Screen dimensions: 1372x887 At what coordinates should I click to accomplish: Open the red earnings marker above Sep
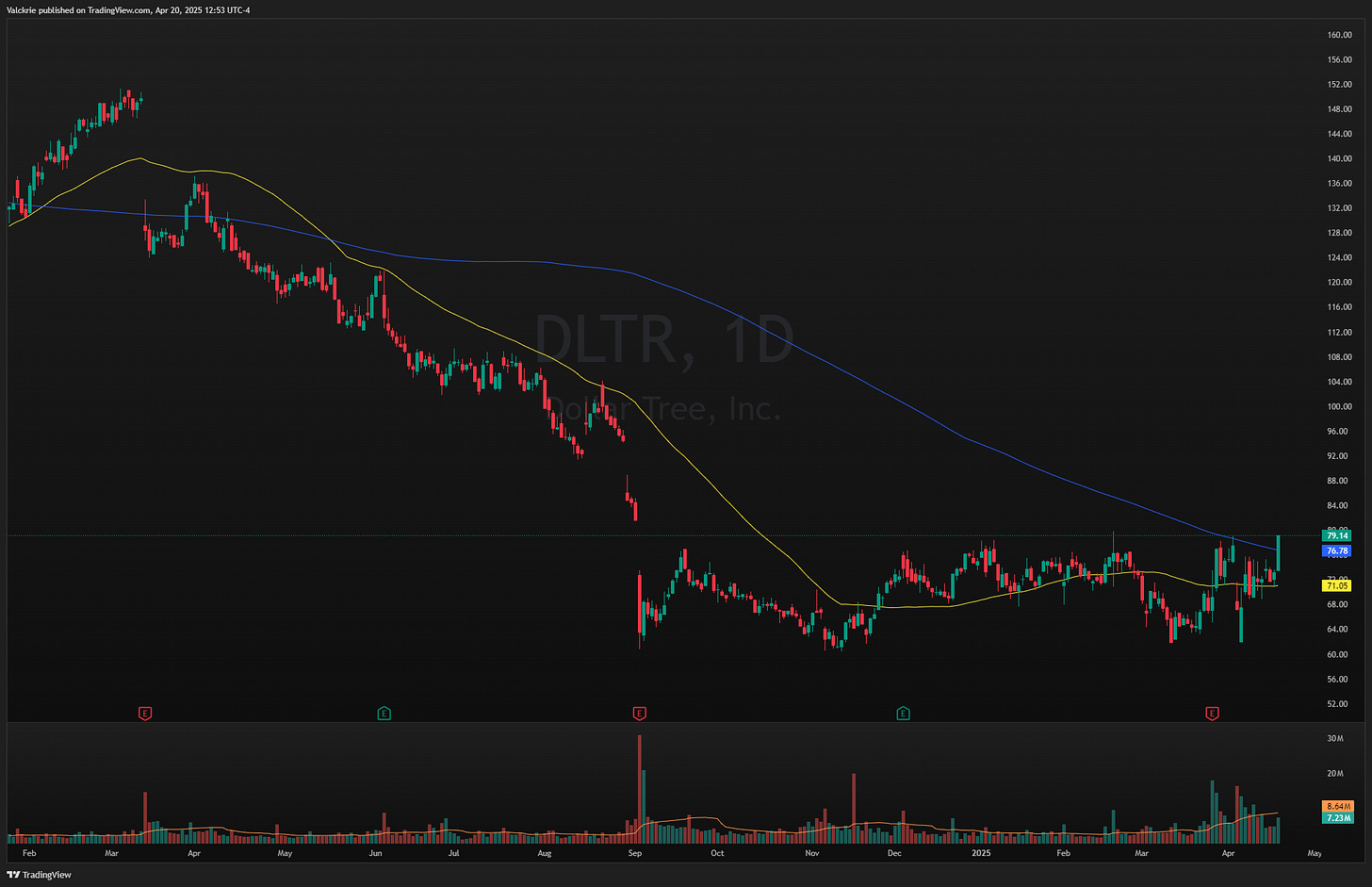coord(639,714)
